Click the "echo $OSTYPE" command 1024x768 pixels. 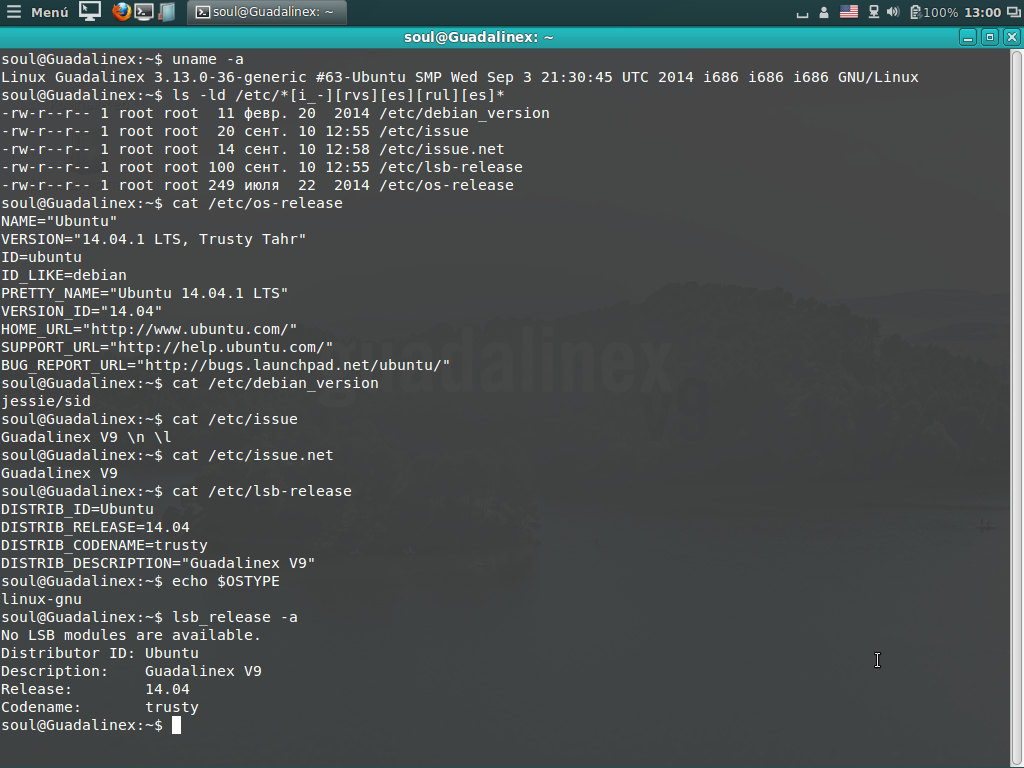click(225, 581)
